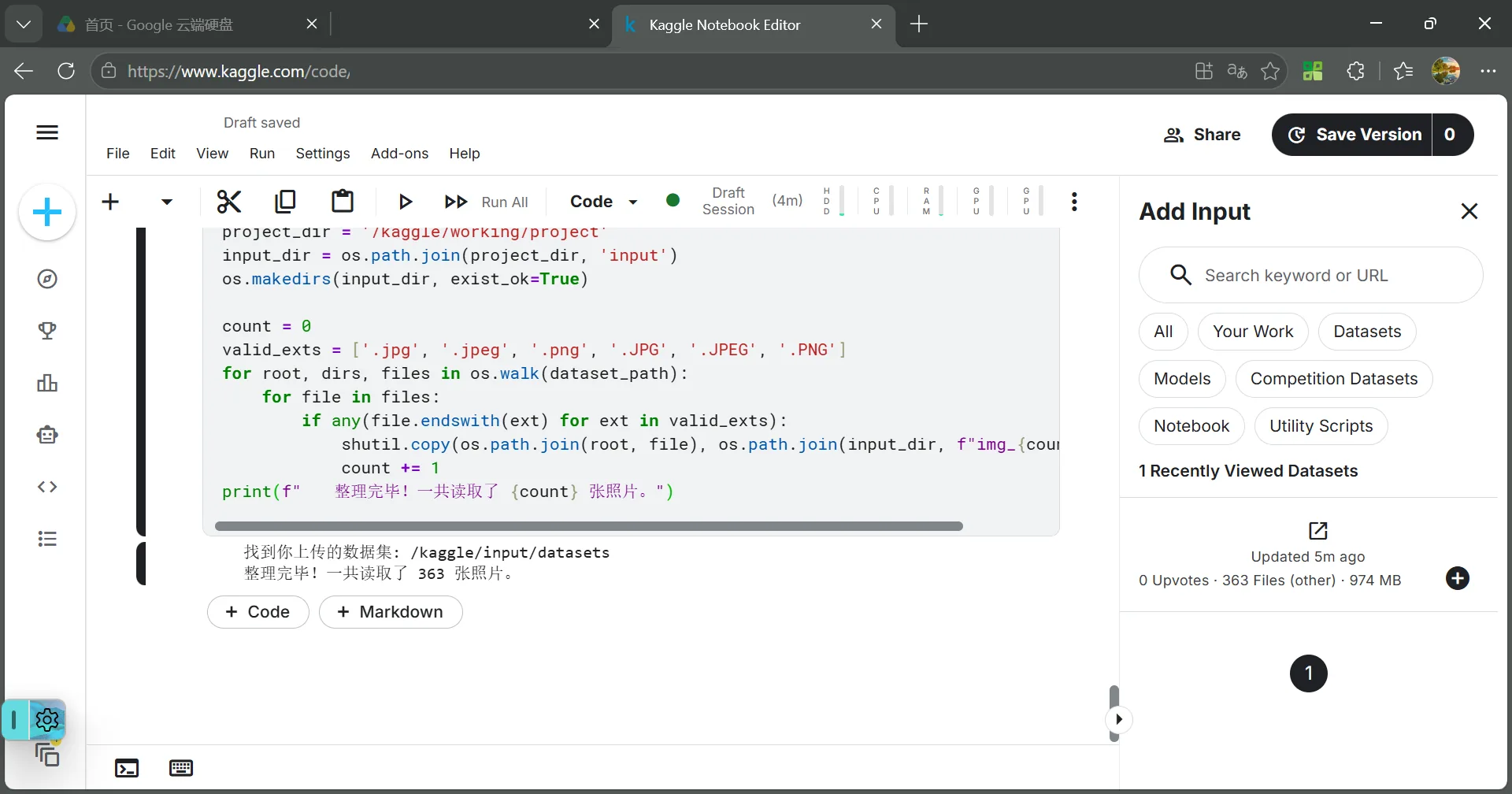
Task: Open the Add-ons menu
Action: tap(400, 154)
